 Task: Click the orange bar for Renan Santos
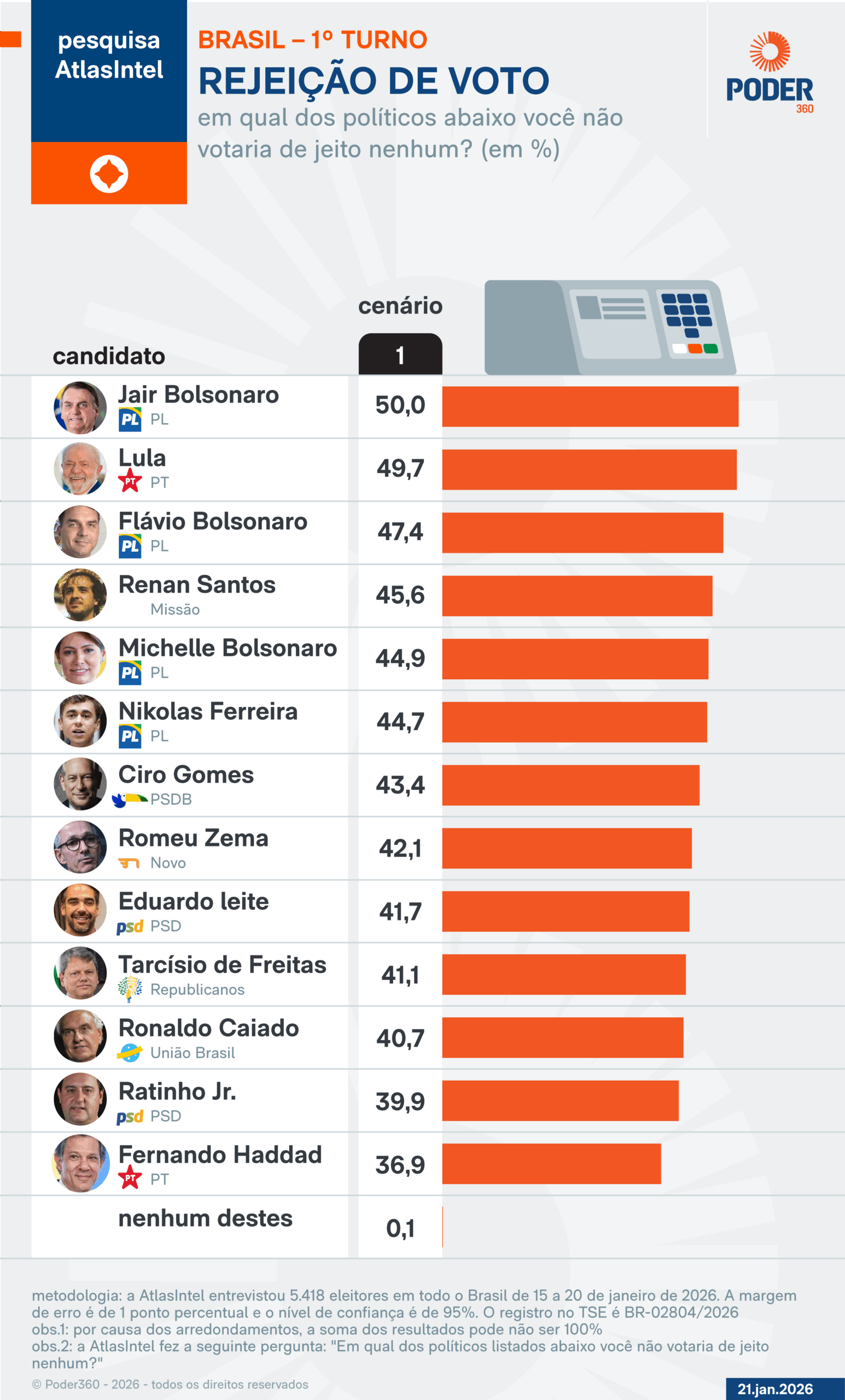click(577, 596)
